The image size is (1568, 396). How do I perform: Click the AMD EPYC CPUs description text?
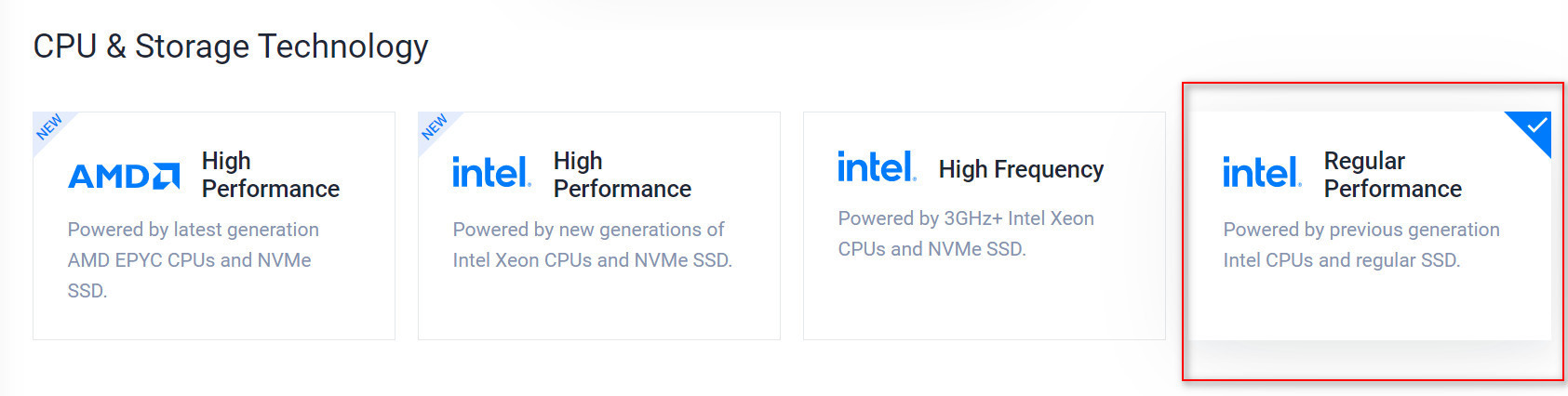point(193,259)
